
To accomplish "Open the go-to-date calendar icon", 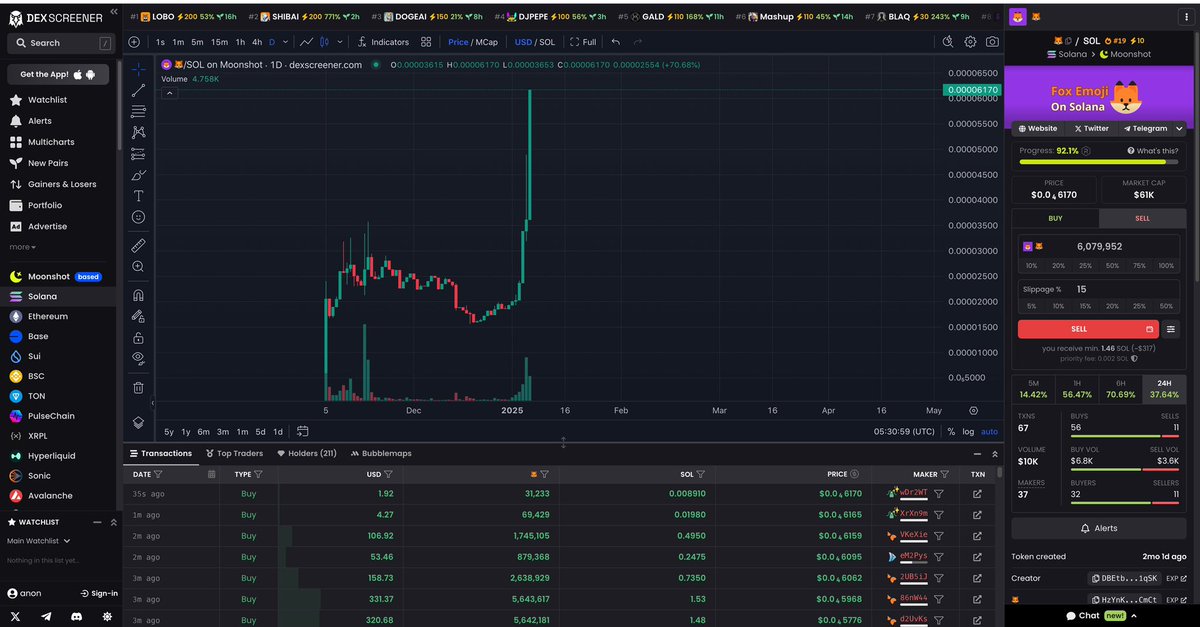I will [x=302, y=431].
